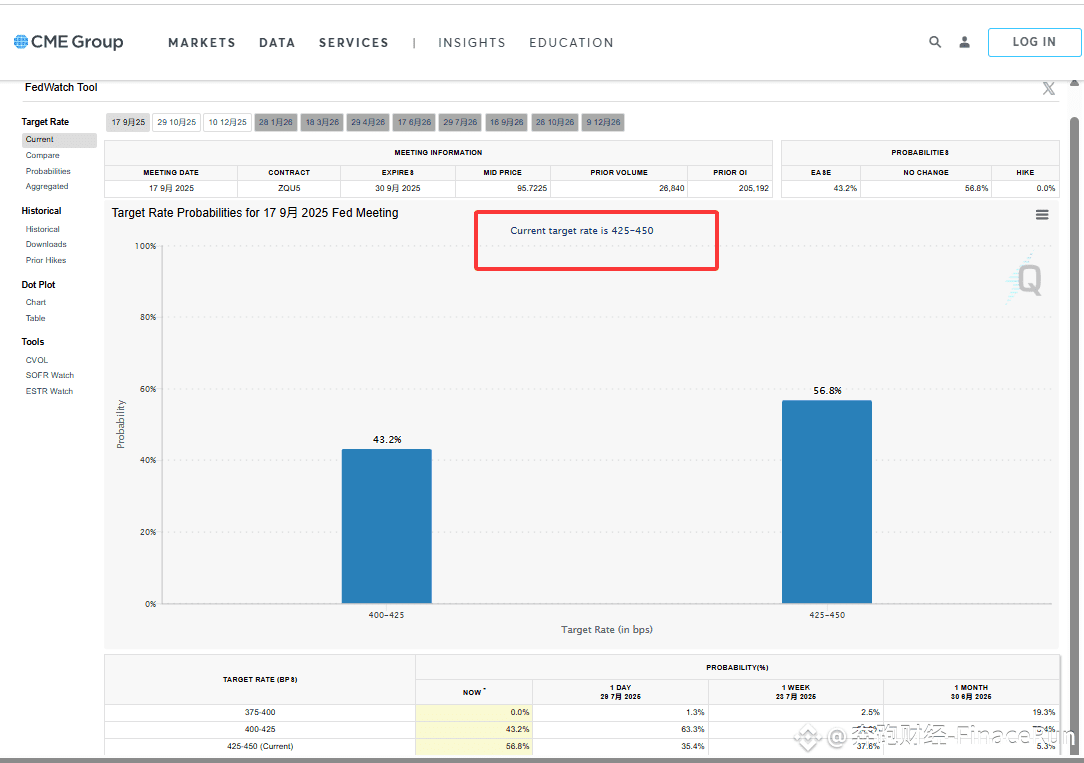Select the 9 12月26 meeting tab
The image size is (1084, 763).
603,122
